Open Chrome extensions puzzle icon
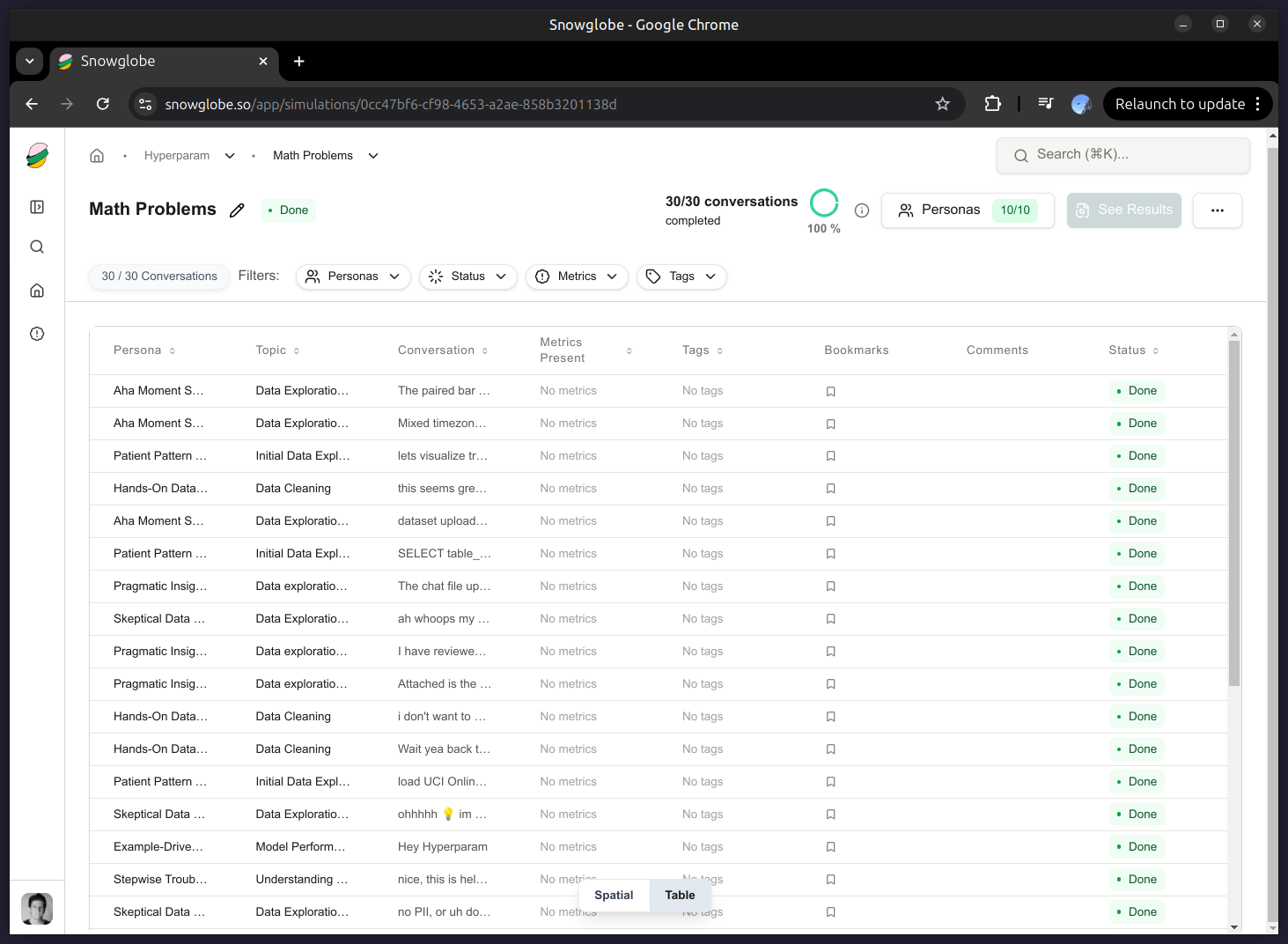 992,104
